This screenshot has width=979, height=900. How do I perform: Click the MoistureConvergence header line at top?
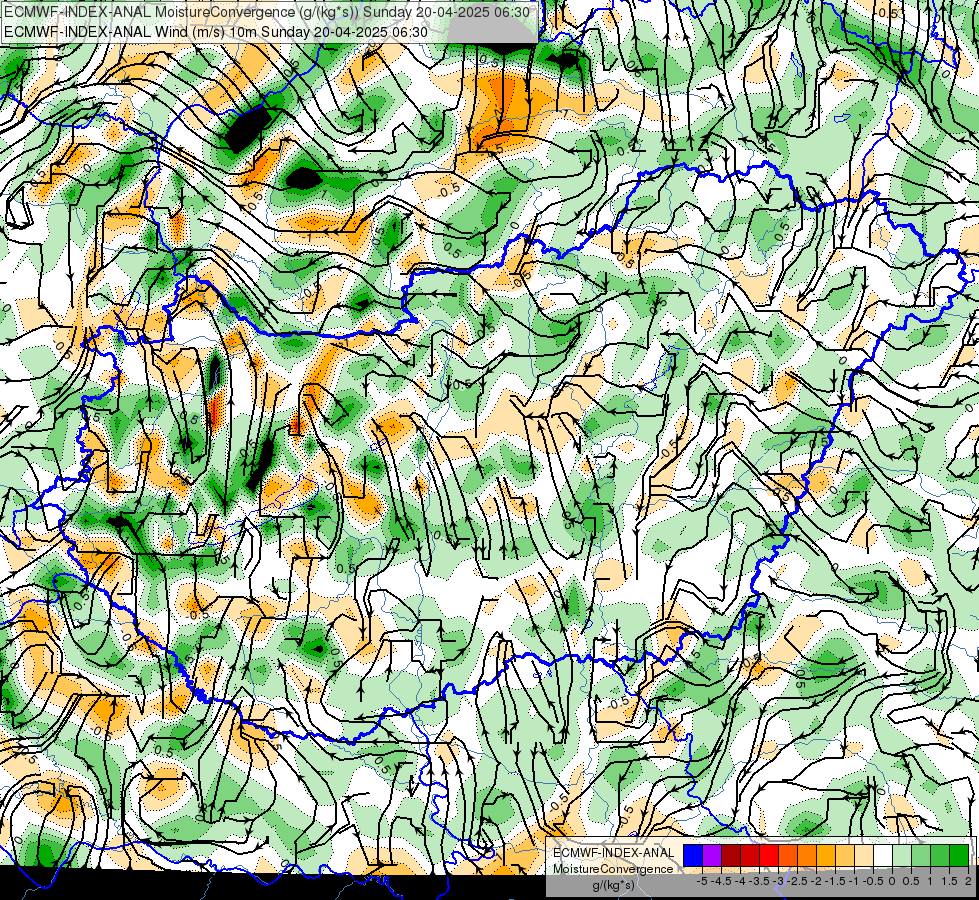pos(267,12)
